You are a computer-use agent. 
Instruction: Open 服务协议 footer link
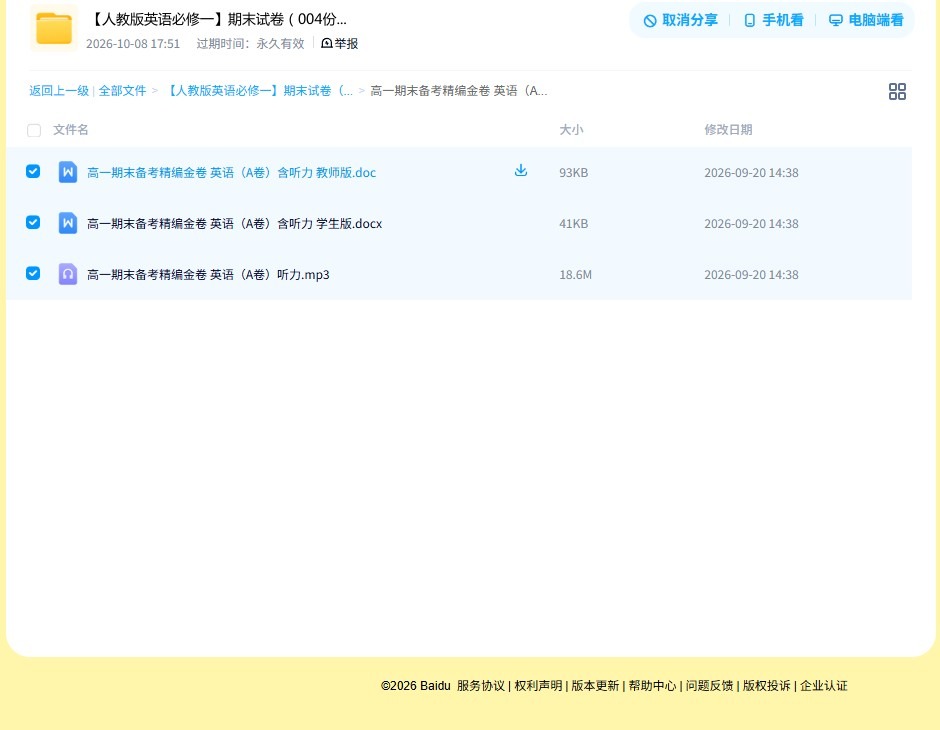[481, 686]
